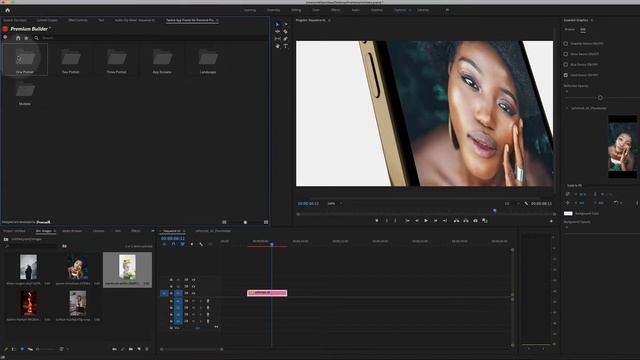Toggle the second checkbox in Essential Graphics
Image resolution: width=640 pixels, height=360 pixels.
point(566,54)
